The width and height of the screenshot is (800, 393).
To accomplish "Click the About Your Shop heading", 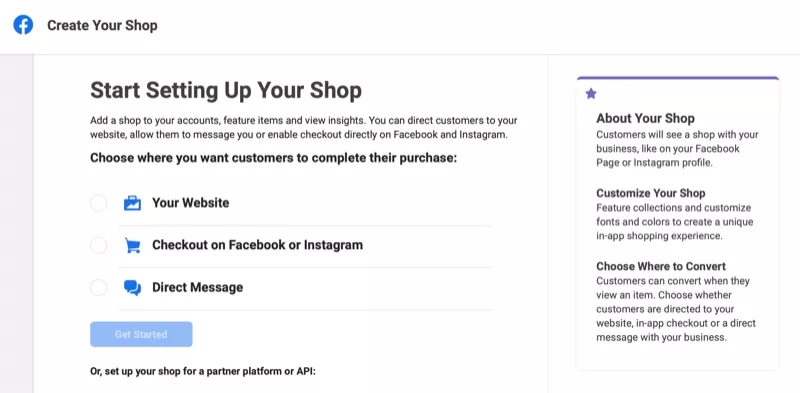I will pyautogui.click(x=645, y=118).
